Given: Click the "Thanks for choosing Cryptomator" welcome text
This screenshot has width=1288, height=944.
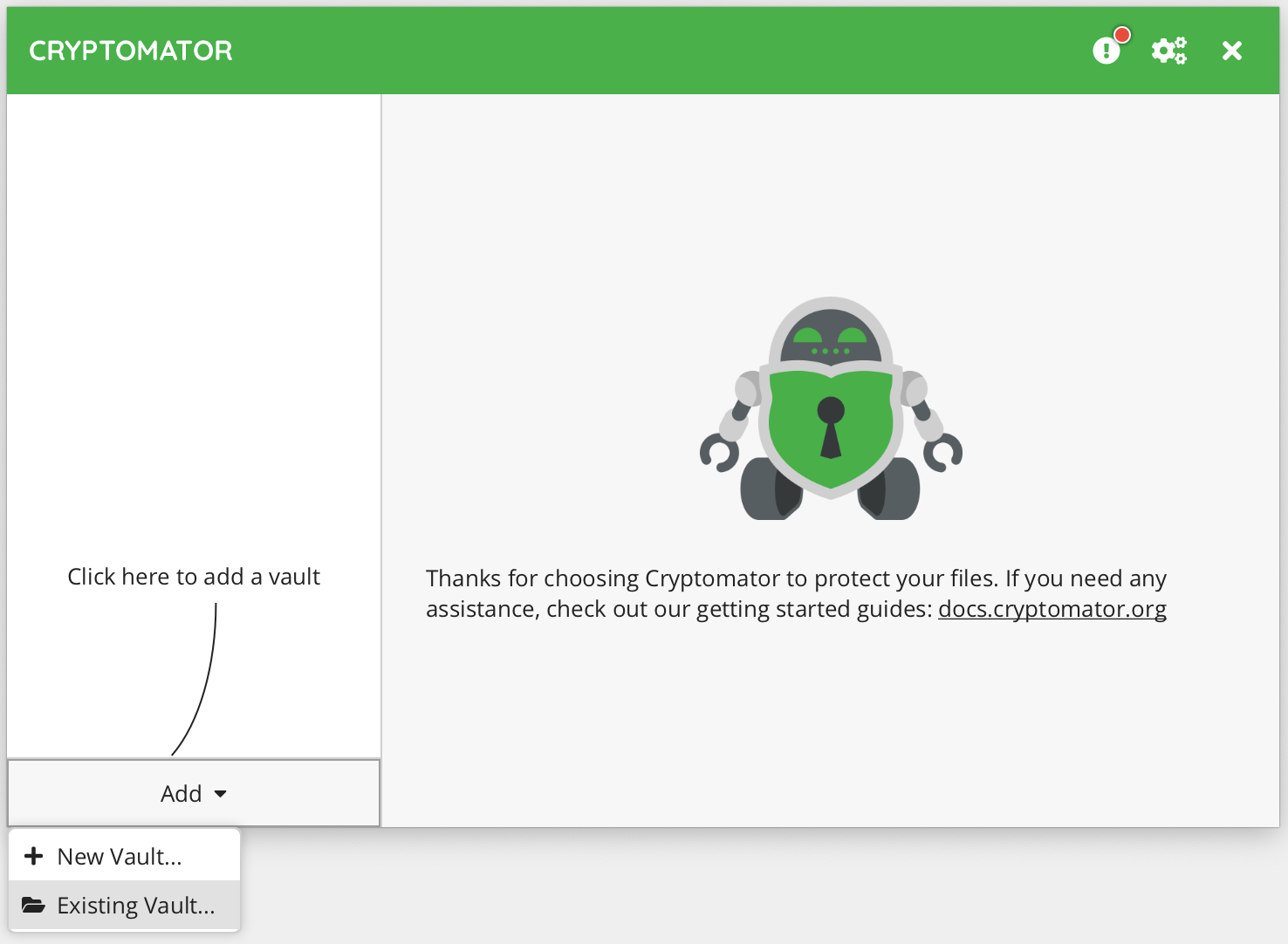Looking at the screenshot, I should 794,579.
